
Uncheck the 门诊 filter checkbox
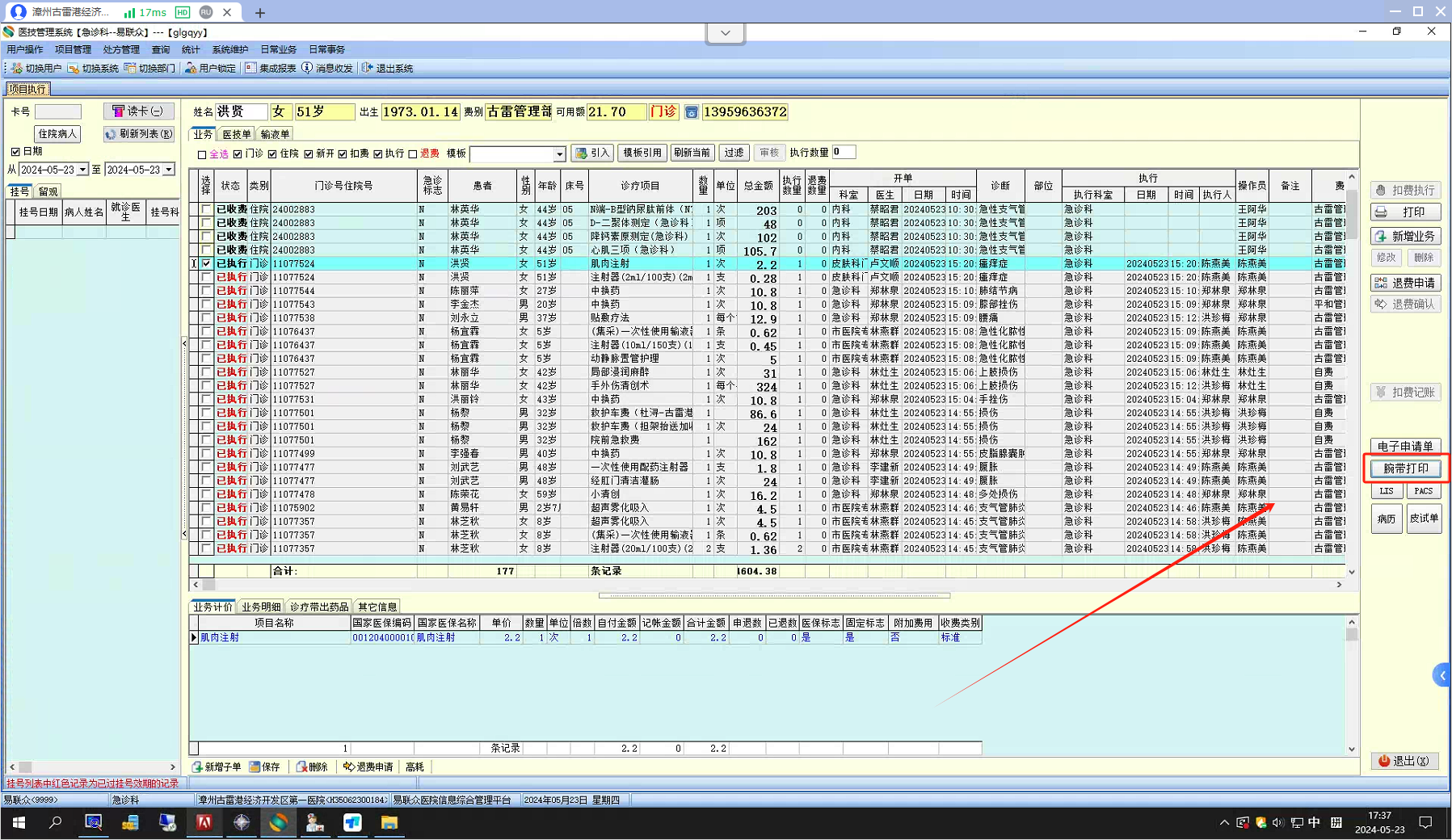(238, 154)
